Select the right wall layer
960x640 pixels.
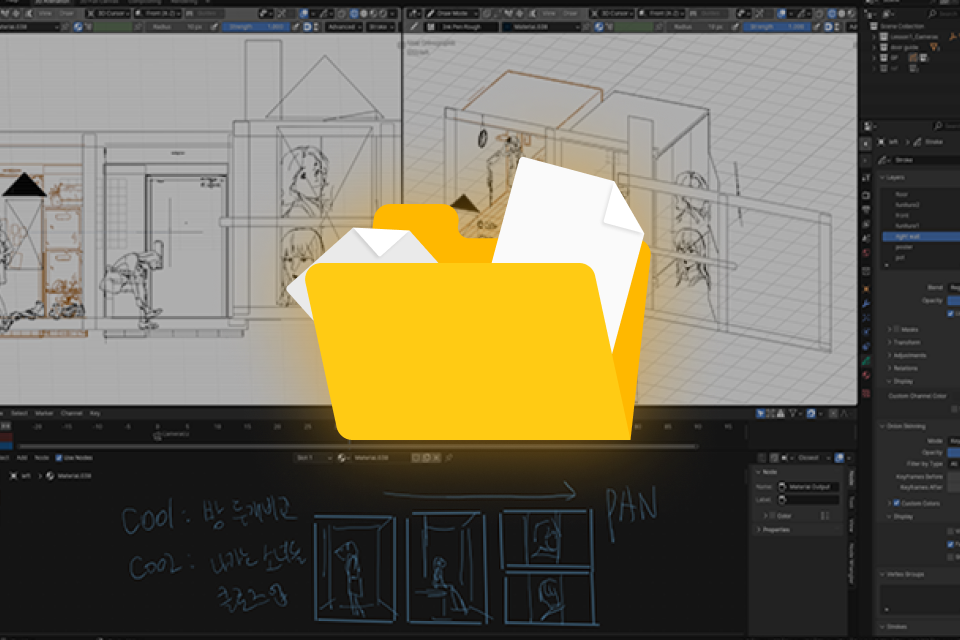pos(921,236)
